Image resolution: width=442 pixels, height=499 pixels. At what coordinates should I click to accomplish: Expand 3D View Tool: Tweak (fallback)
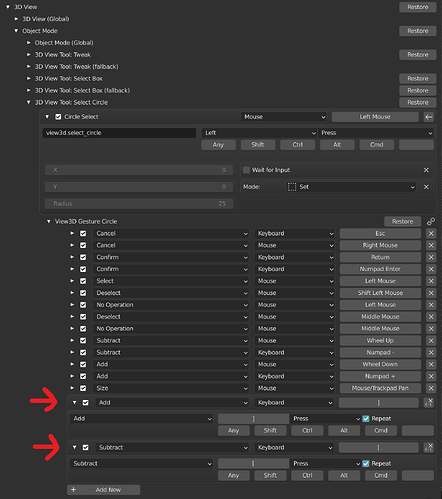(x=29, y=67)
